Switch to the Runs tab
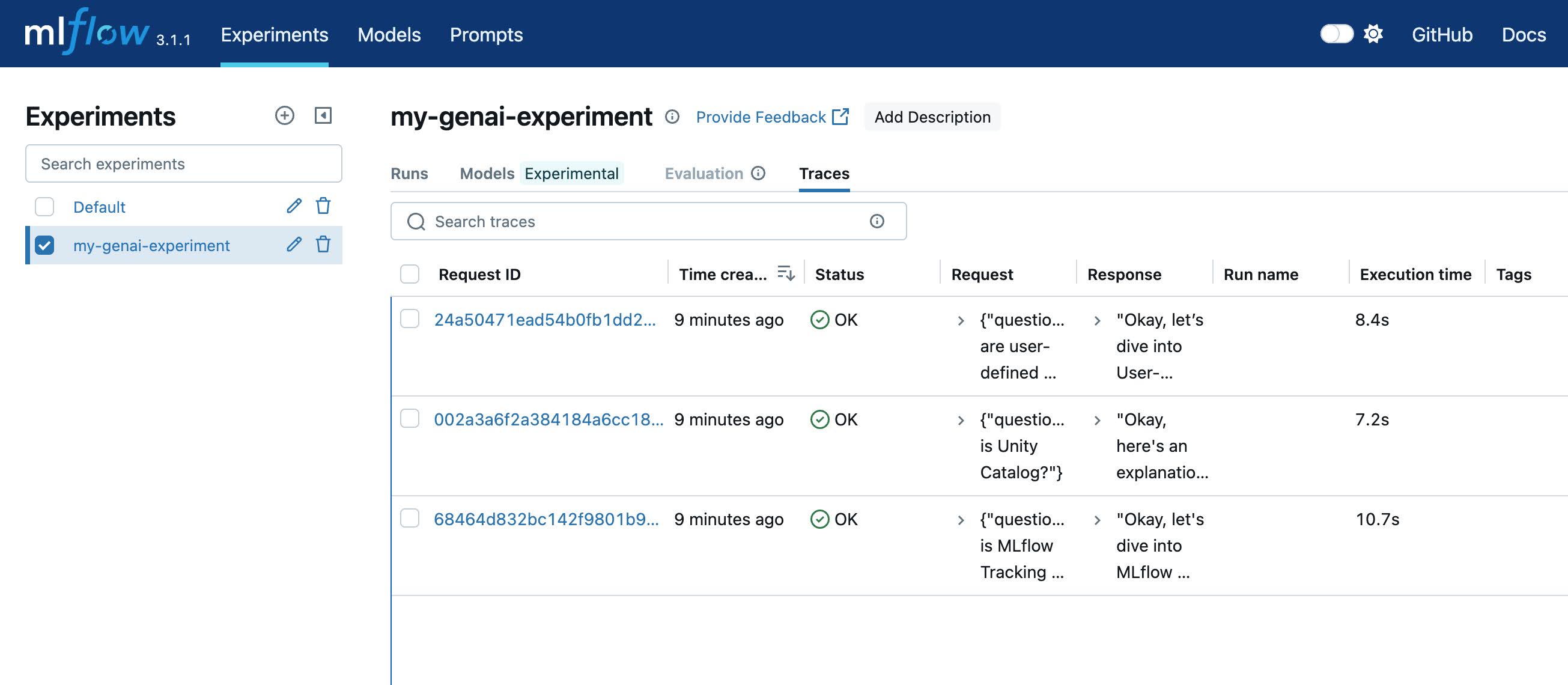Image resolution: width=1568 pixels, height=685 pixels. [x=409, y=174]
